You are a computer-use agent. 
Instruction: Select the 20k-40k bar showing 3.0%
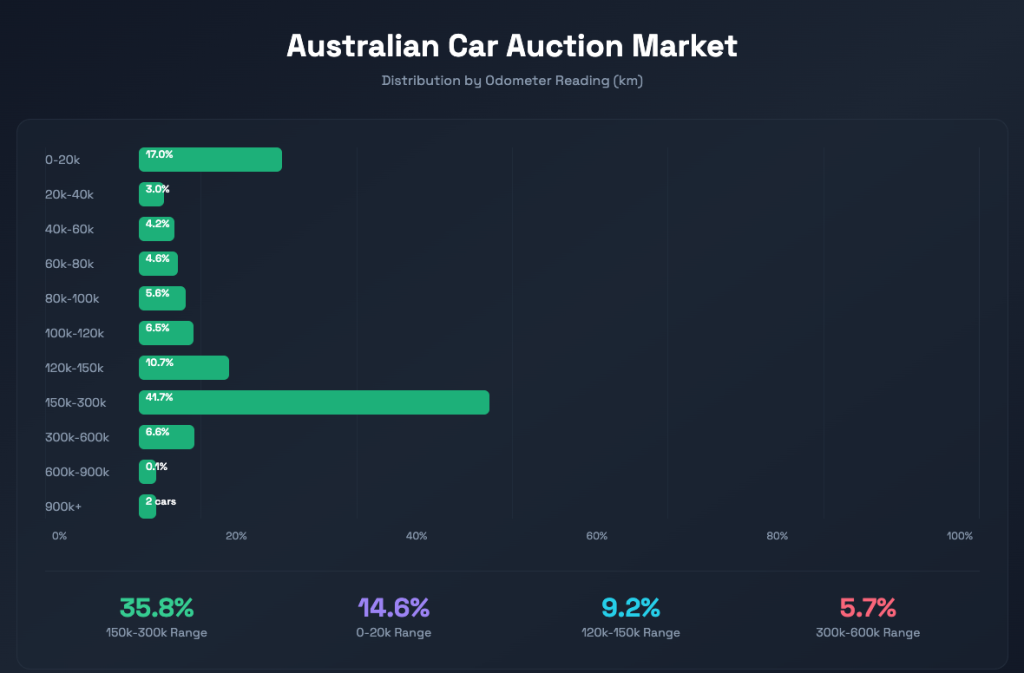pyautogui.click(x=151, y=194)
